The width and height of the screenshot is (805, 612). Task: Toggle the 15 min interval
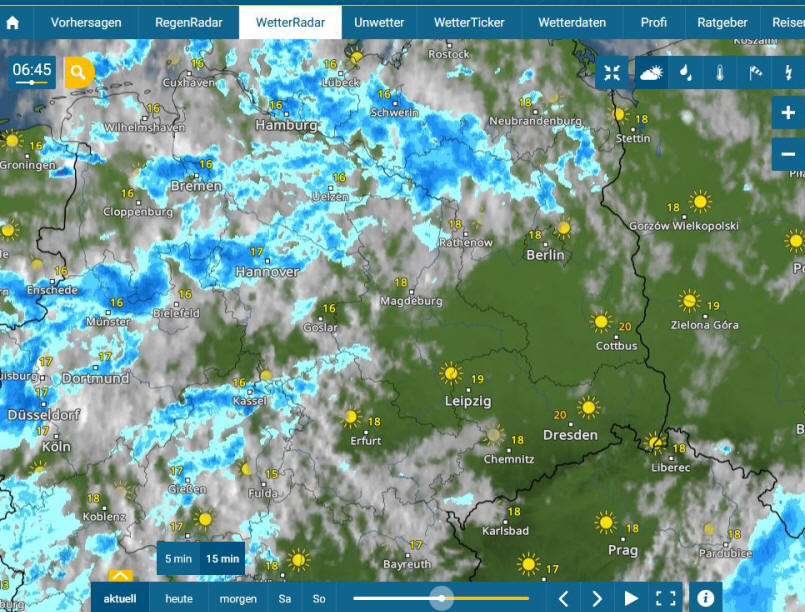222,559
